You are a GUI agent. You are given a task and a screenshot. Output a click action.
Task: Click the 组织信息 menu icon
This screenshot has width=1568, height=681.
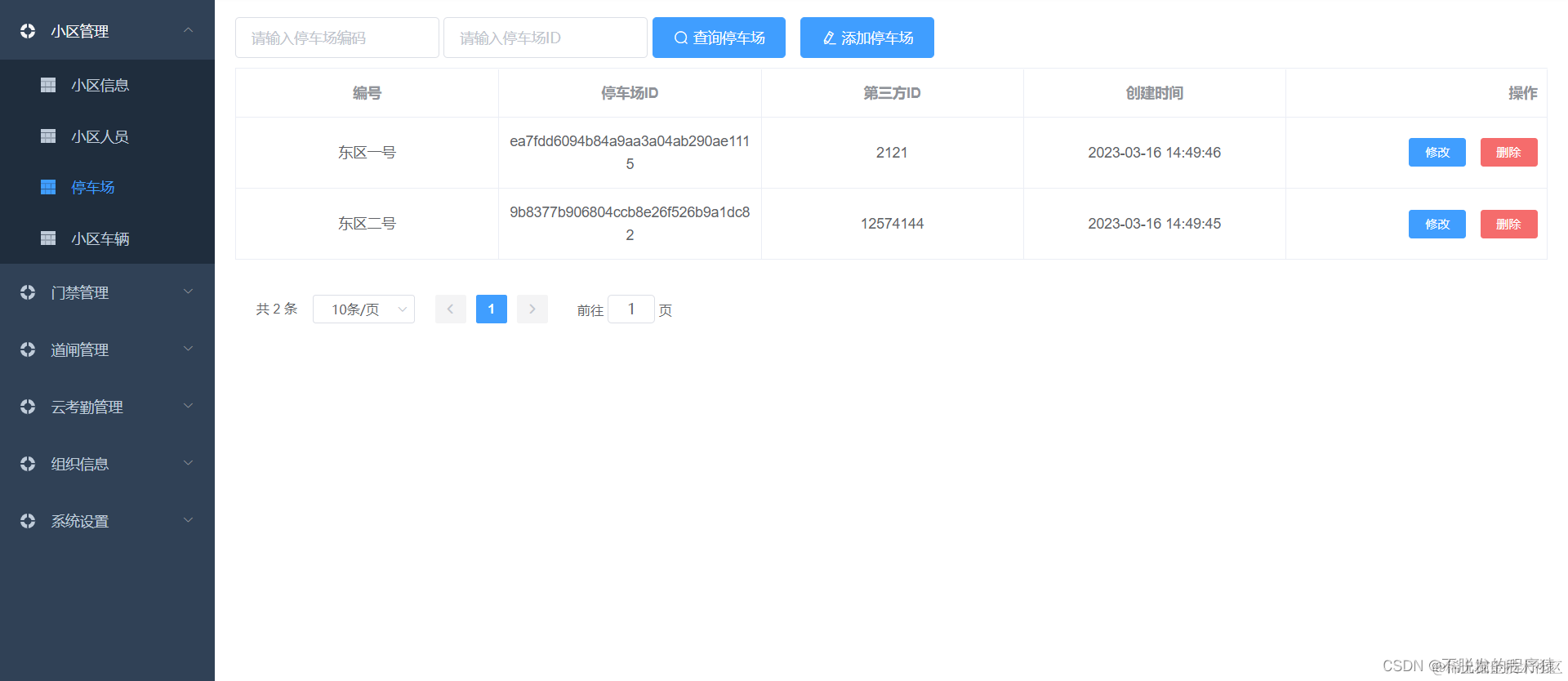click(28, 464)
